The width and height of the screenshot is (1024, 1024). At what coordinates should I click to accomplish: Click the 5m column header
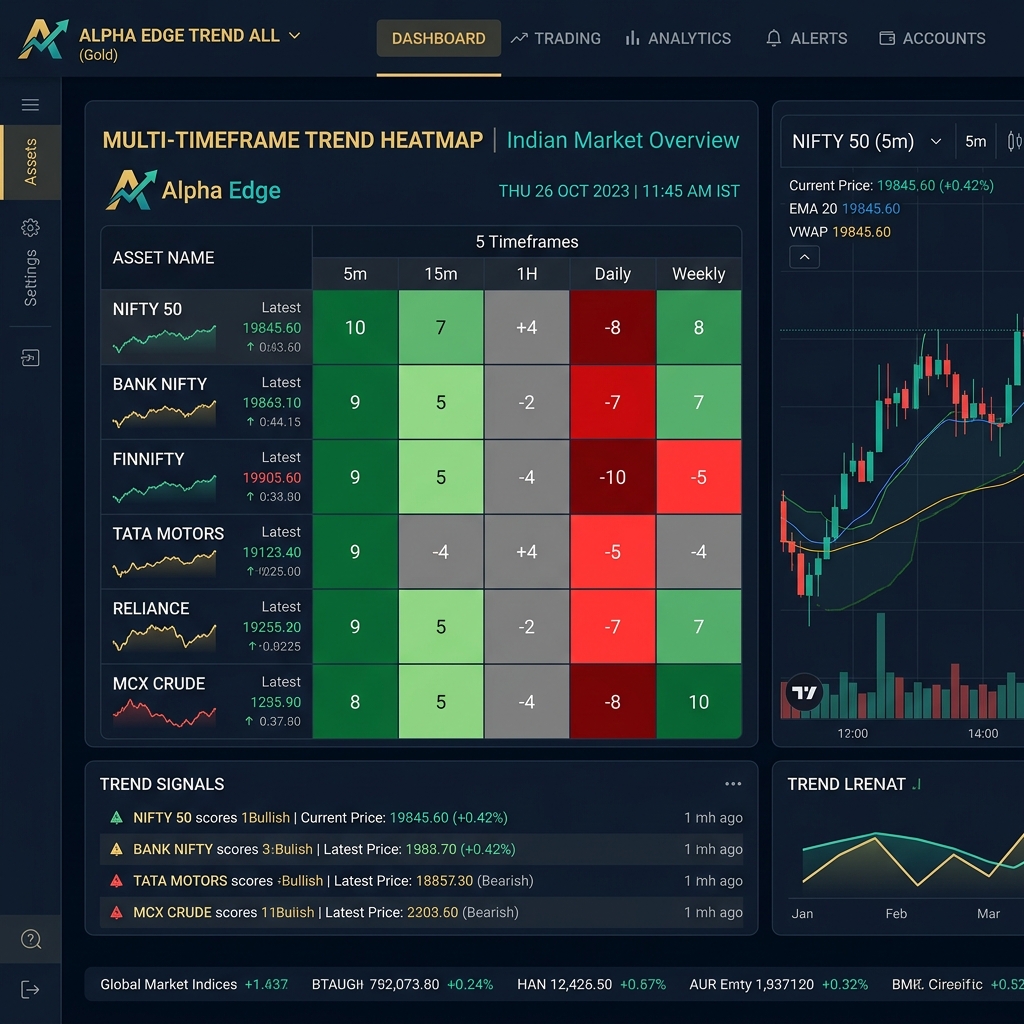(355, 274)
